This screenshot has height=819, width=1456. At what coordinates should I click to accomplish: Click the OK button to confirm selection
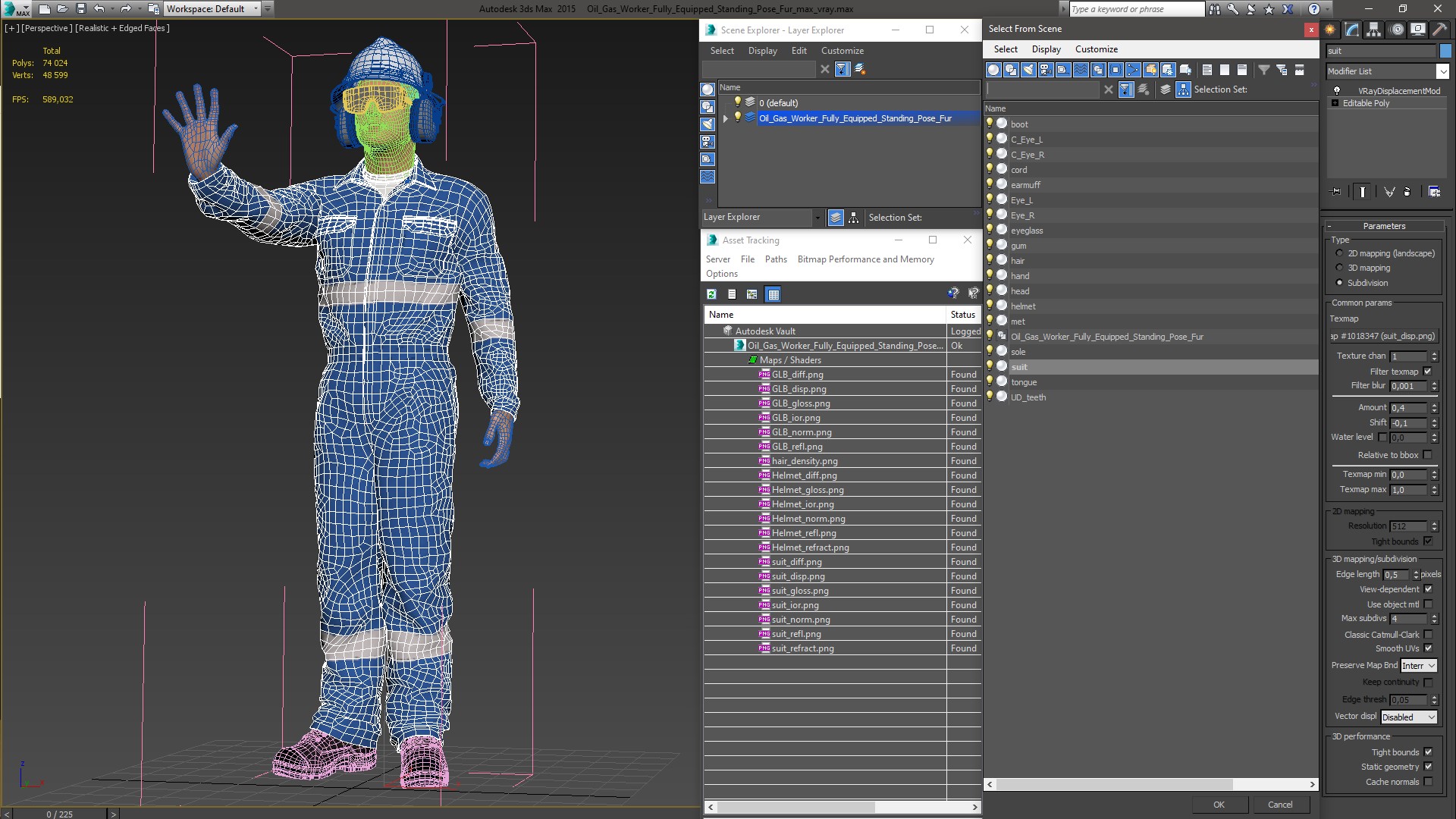1219,804
